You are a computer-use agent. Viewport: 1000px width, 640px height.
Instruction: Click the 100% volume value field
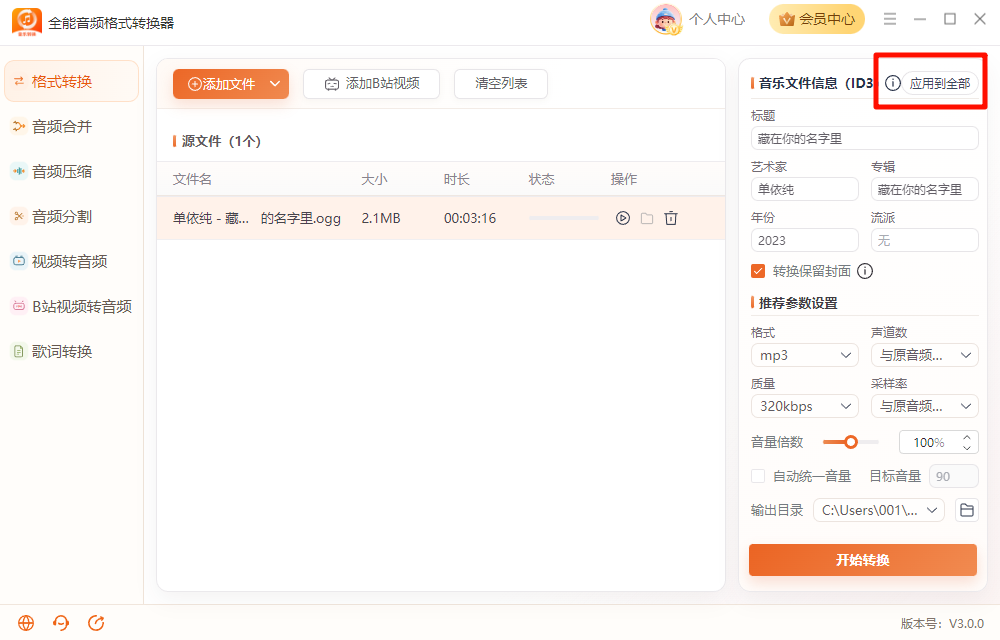coord(929,442)
